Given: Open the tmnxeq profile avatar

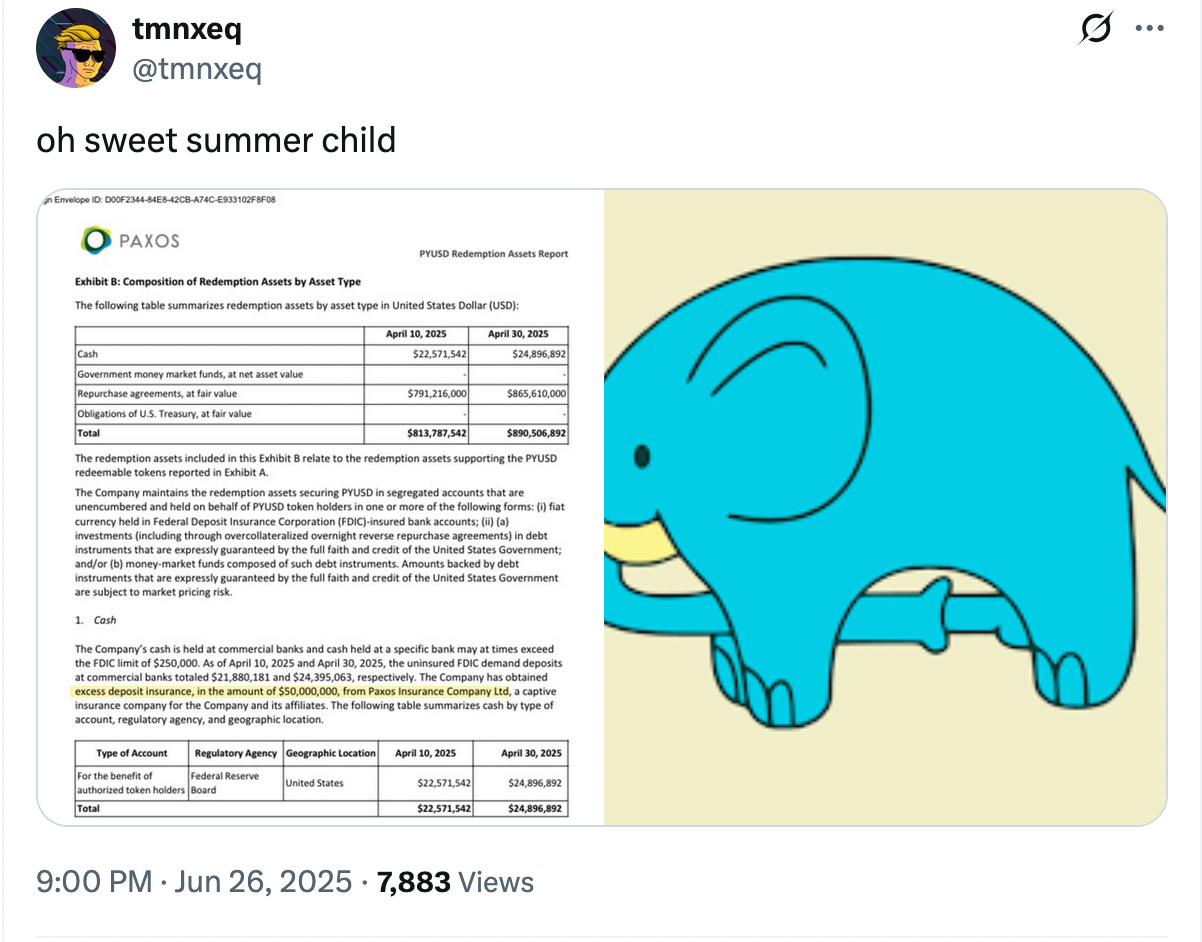Looking at the screenshot, I should pyautogui.click(x=77, y=50).
